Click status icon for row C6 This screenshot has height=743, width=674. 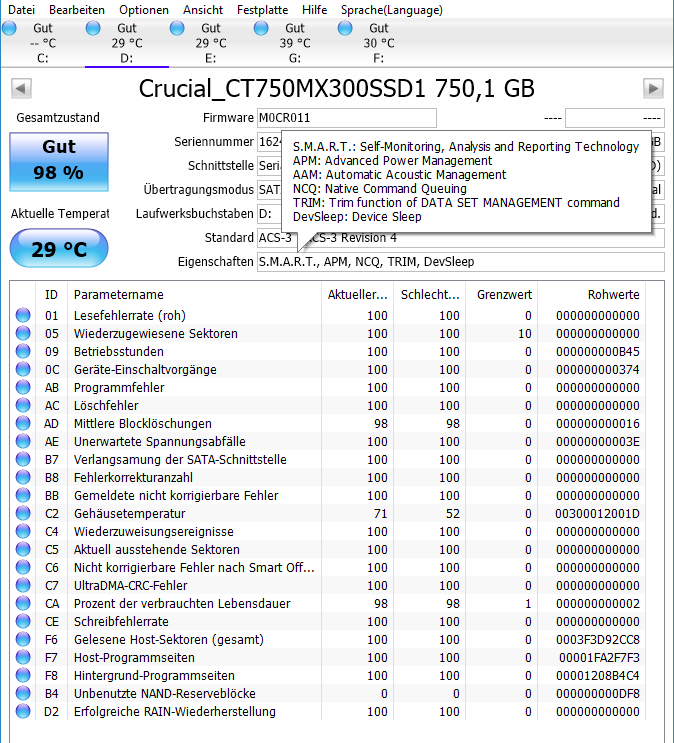[x=23, y=567]
